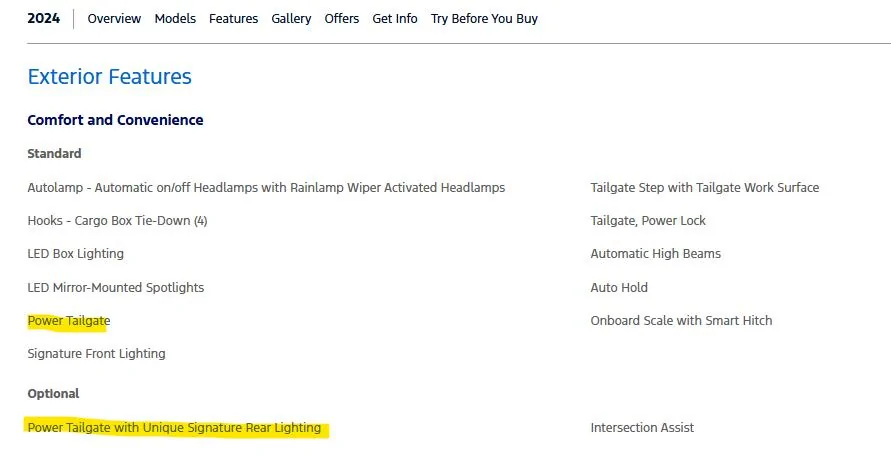Select the LED Box Lighting feature
Viewport: 891px width, 457px height.
[x=76, y=254]
